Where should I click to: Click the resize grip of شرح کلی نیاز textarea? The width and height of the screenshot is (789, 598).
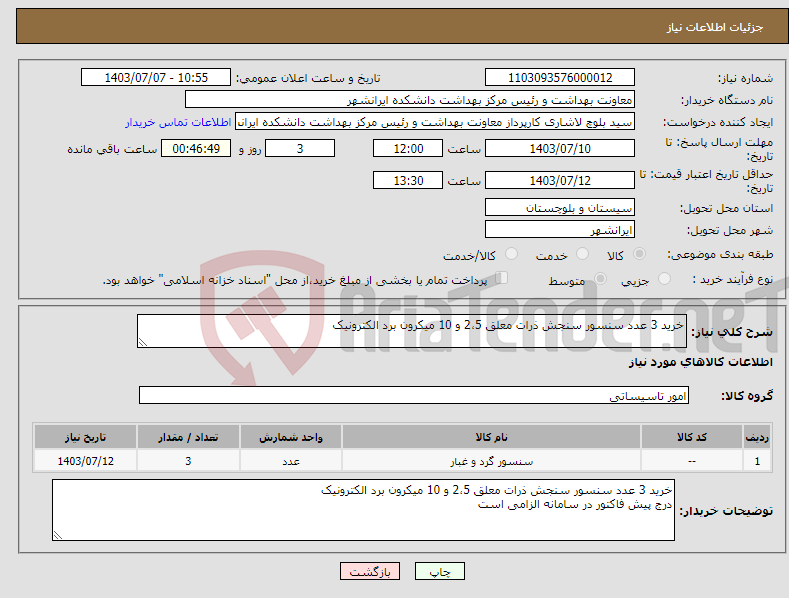142,342
